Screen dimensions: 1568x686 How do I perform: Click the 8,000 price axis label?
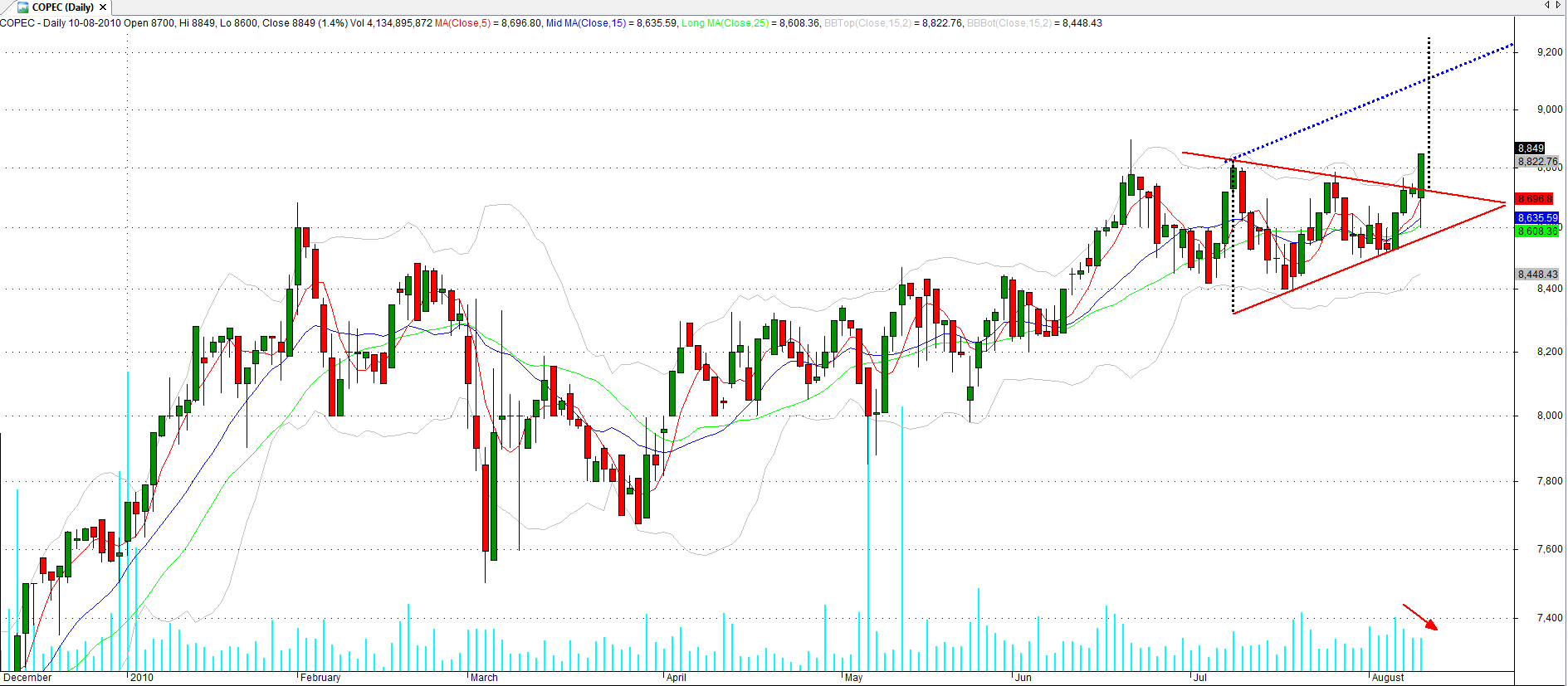point(1550,416)
